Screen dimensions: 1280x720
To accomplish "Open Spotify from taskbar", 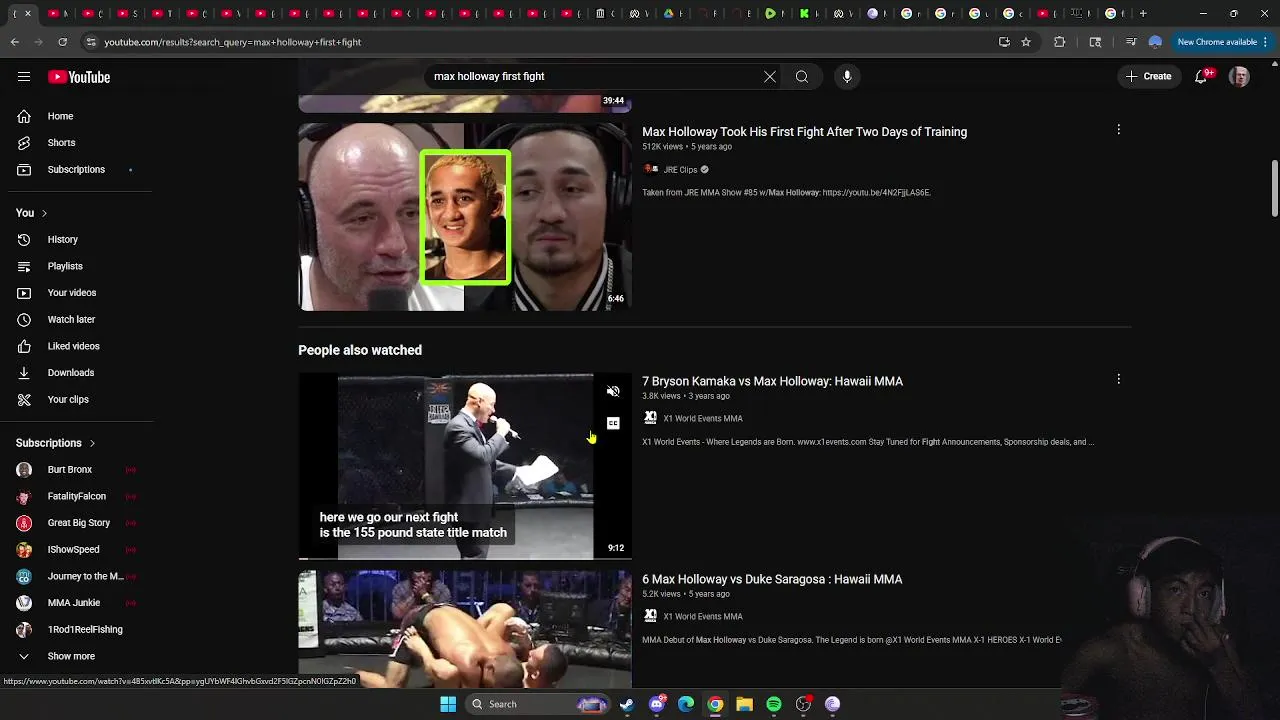I will coord(774,704).
